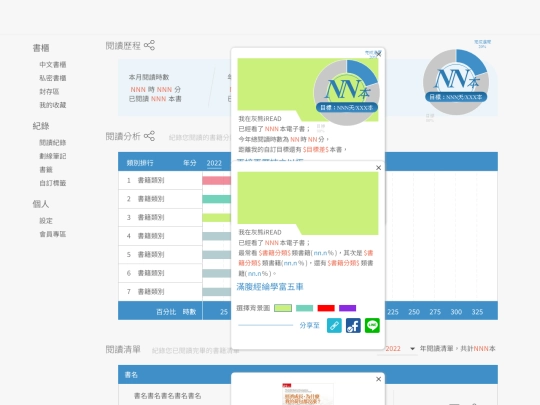Click axis value 300 in chart footer
The image size is (540, 405).
pyautogui.click(x=456, y=312)
